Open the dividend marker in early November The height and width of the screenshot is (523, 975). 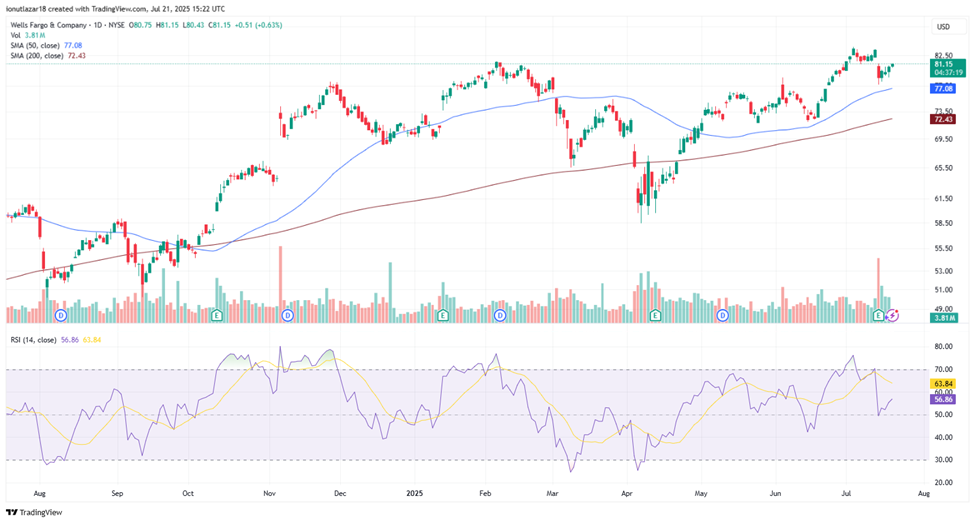[x=287, y=315]
